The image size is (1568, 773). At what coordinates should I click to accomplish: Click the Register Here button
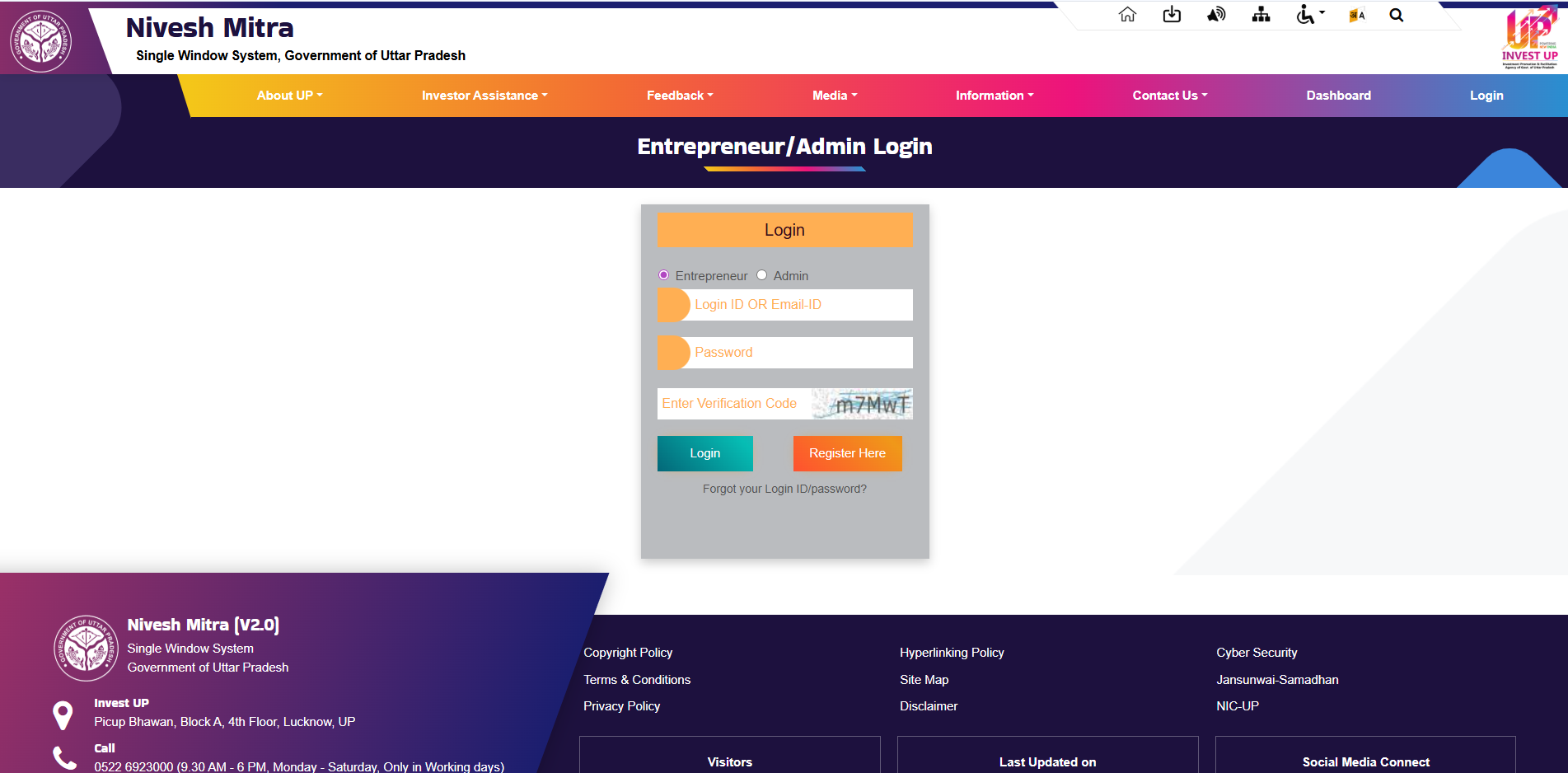tap(847, 453)
